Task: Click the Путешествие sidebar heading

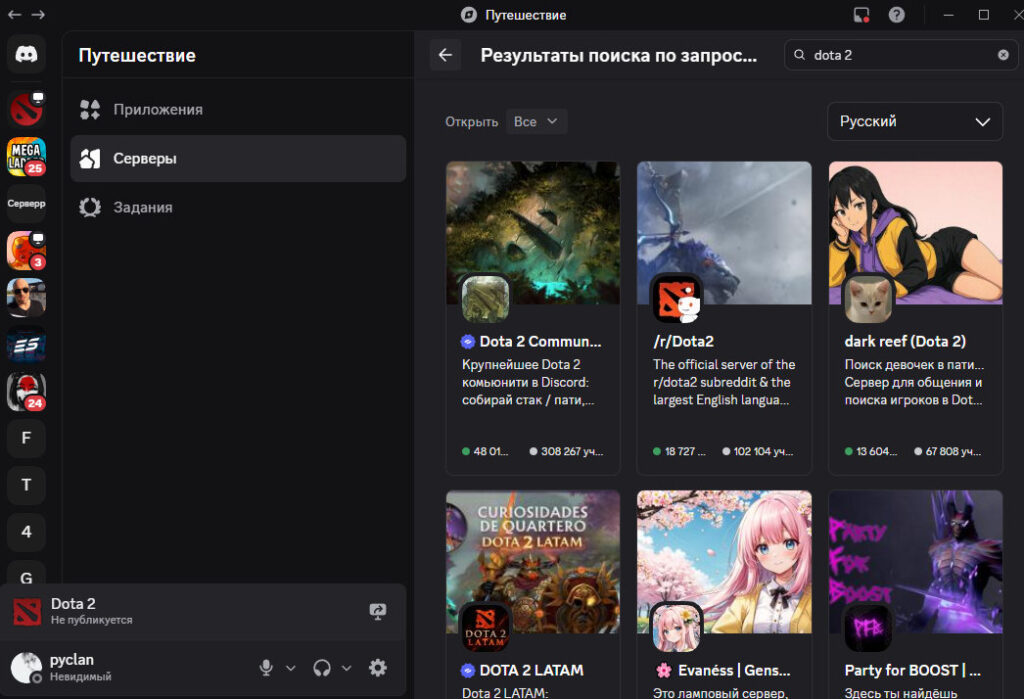Action: pyautogui.click(x=137, y=56)
